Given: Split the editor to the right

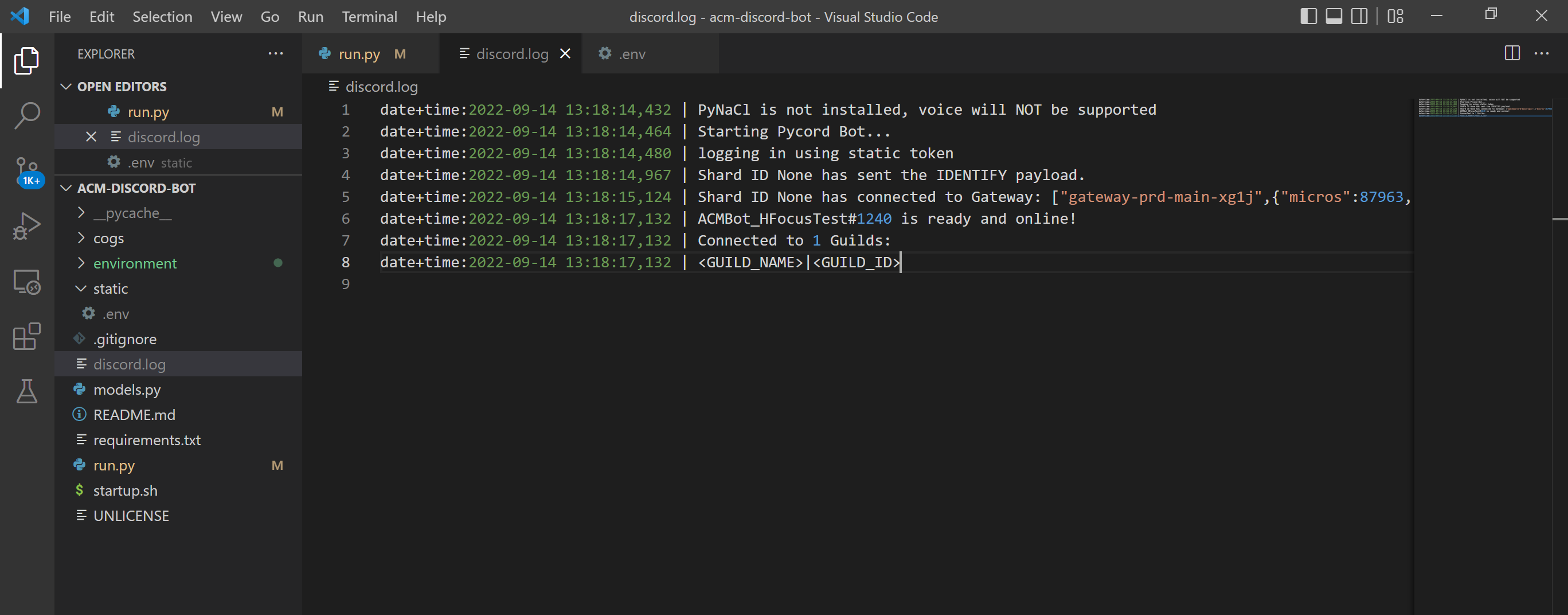Looking at the screenshot, I should pos(1512,53).
